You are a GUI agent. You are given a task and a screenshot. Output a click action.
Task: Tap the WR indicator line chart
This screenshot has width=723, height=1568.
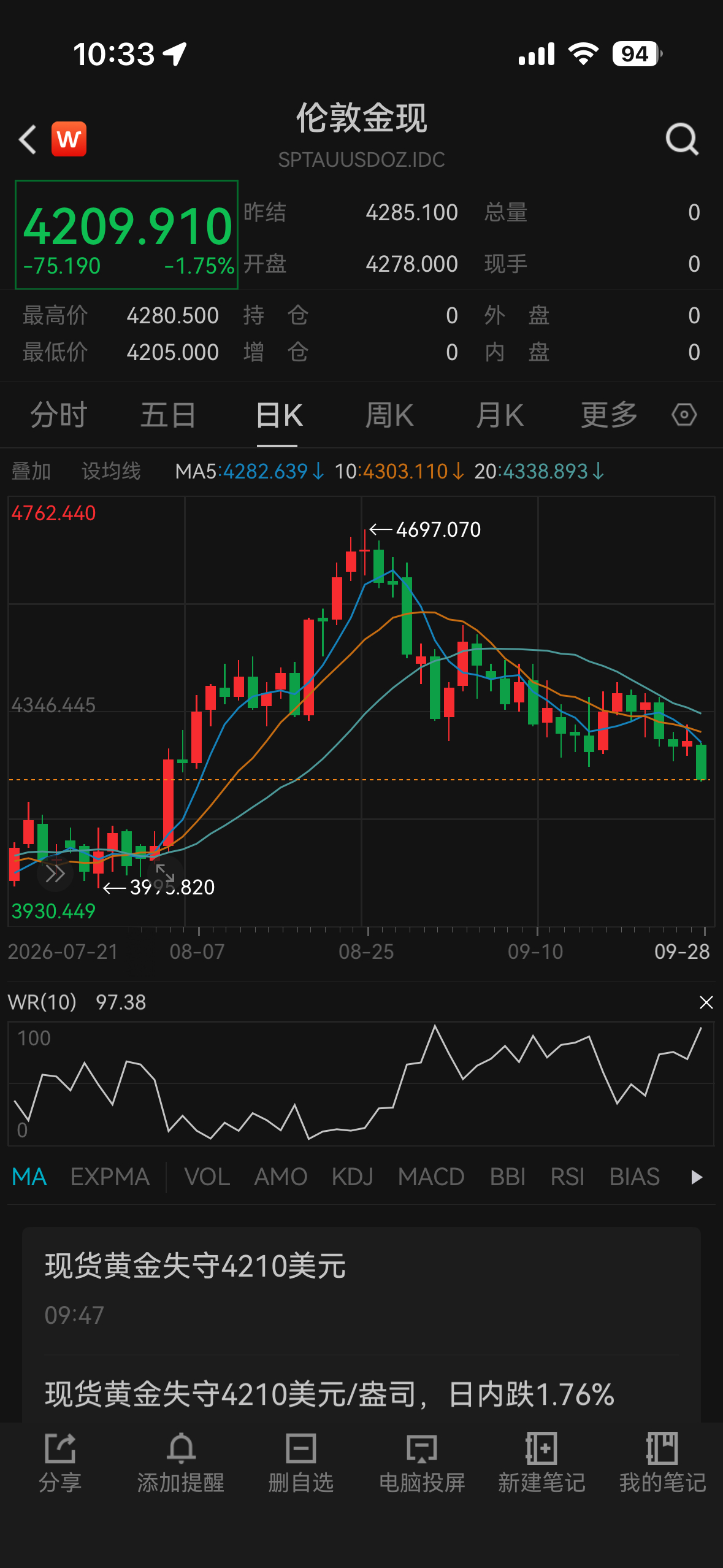pos(361,1083)
